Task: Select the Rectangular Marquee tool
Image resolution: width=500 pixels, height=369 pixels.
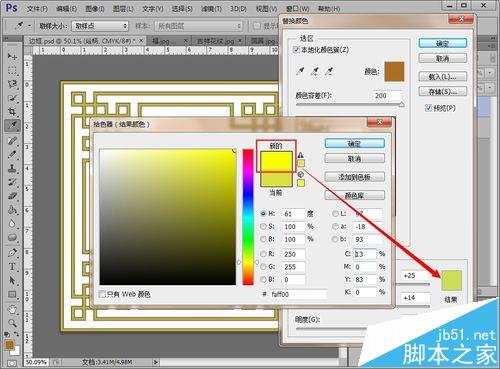Action: 12,70
